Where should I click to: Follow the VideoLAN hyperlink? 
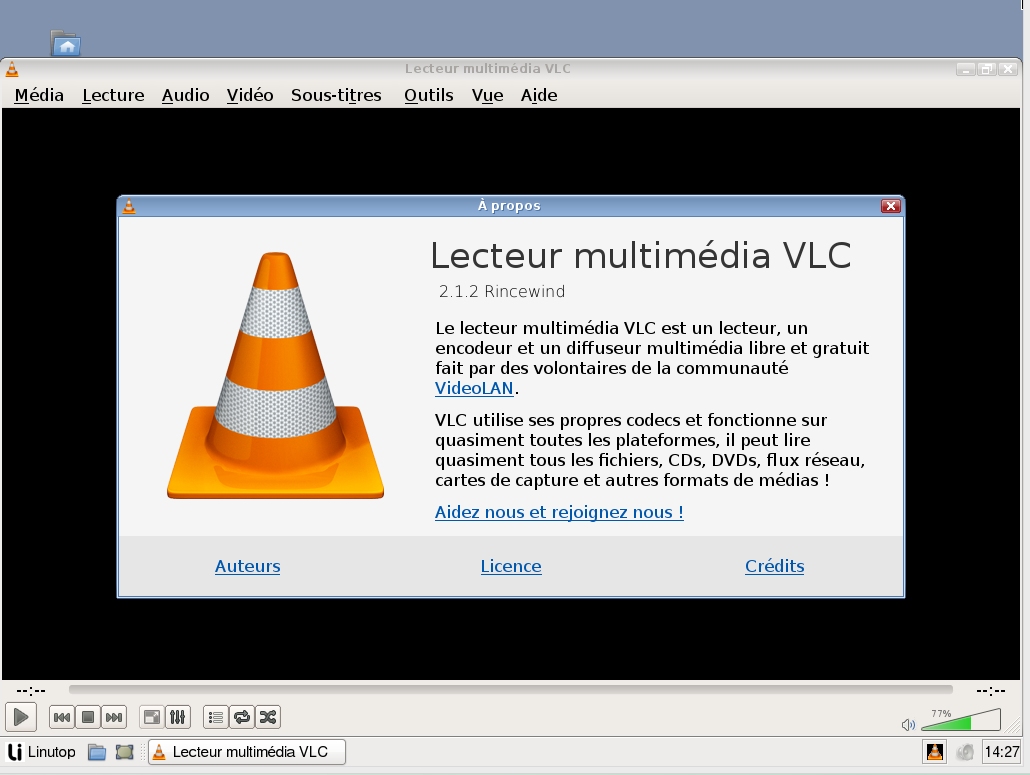474,388
